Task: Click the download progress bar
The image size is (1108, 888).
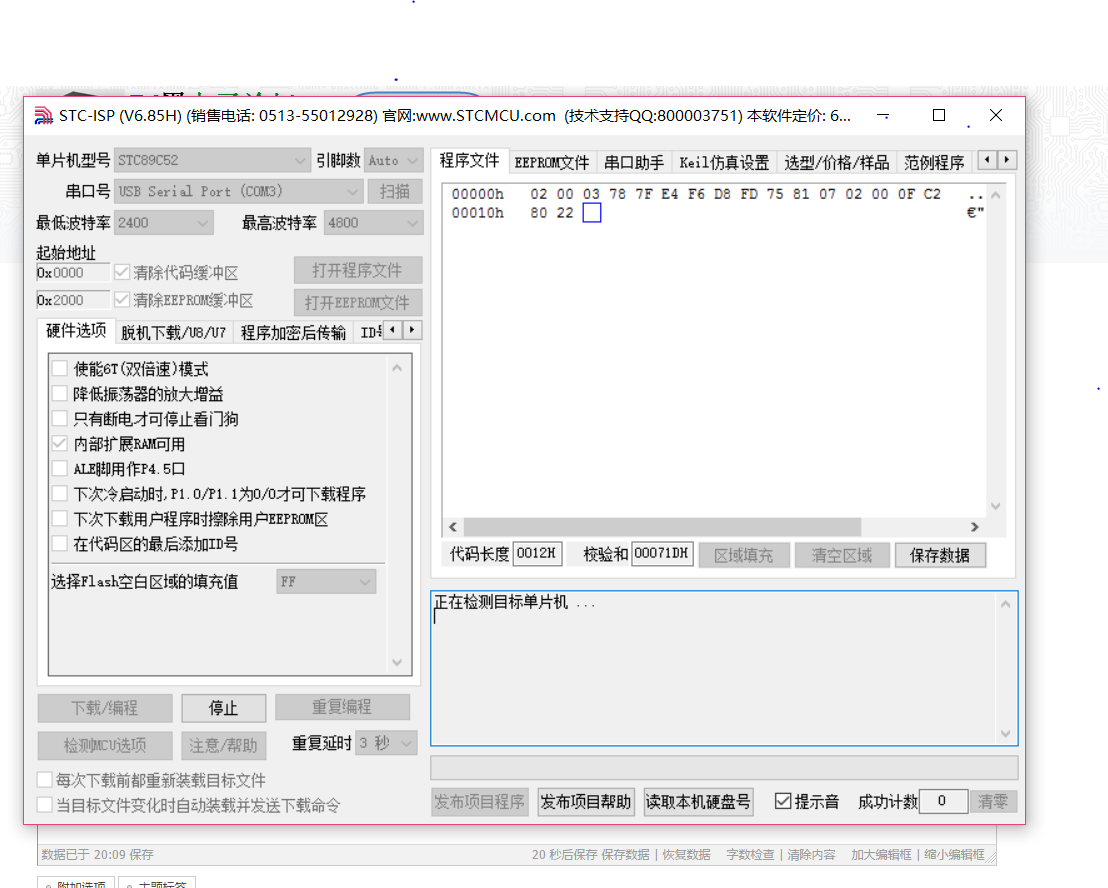Action: [x=724, y=768]
